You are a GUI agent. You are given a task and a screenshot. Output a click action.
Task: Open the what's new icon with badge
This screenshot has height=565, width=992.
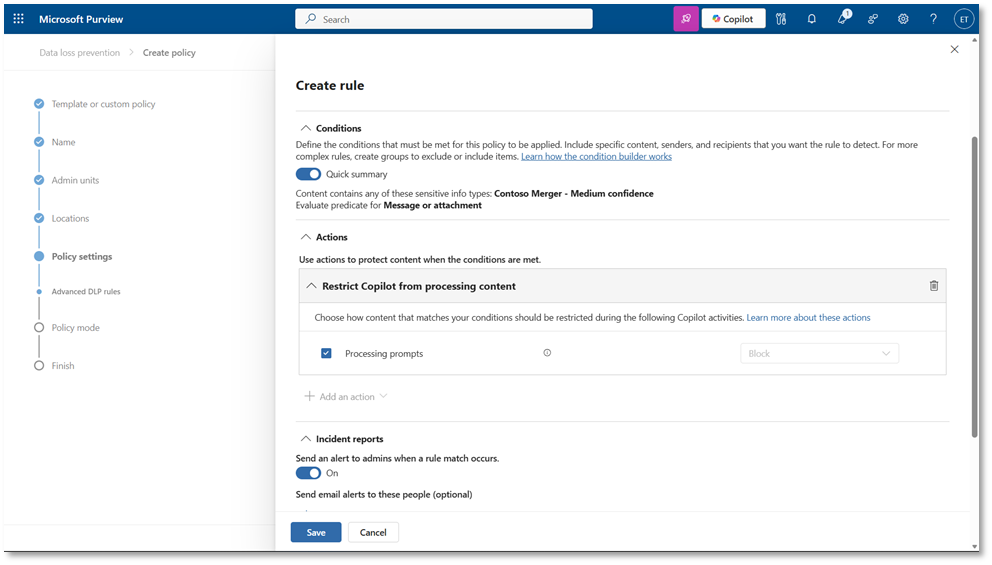[x=843, y=18]
